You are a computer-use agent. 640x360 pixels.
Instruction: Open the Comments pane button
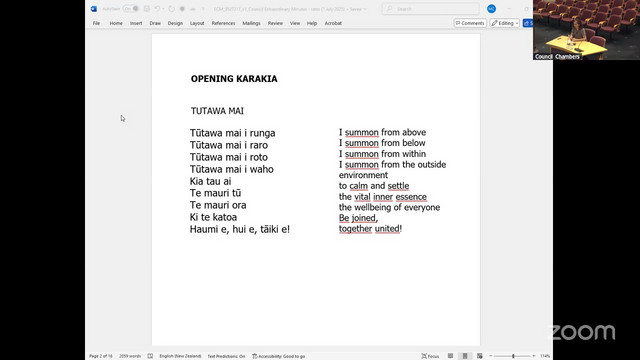click(x=470, y=23)
